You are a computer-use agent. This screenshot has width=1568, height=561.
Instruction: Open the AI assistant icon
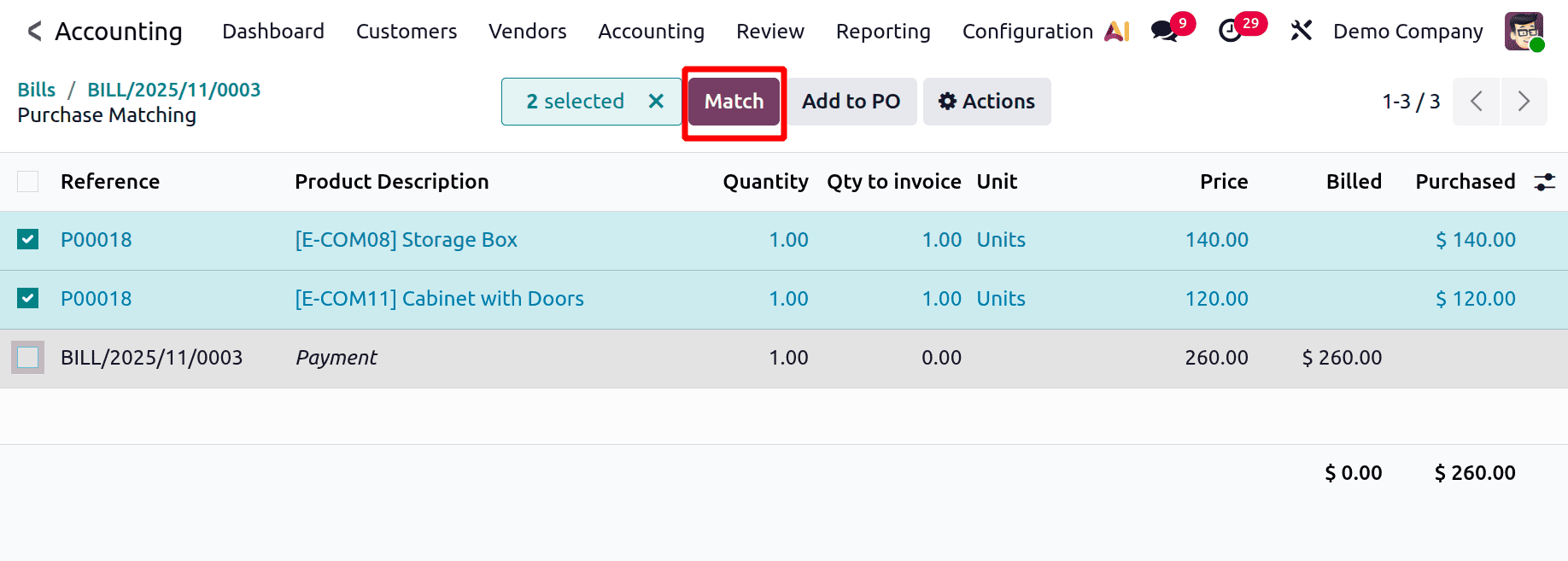[x=1116, y=32]
